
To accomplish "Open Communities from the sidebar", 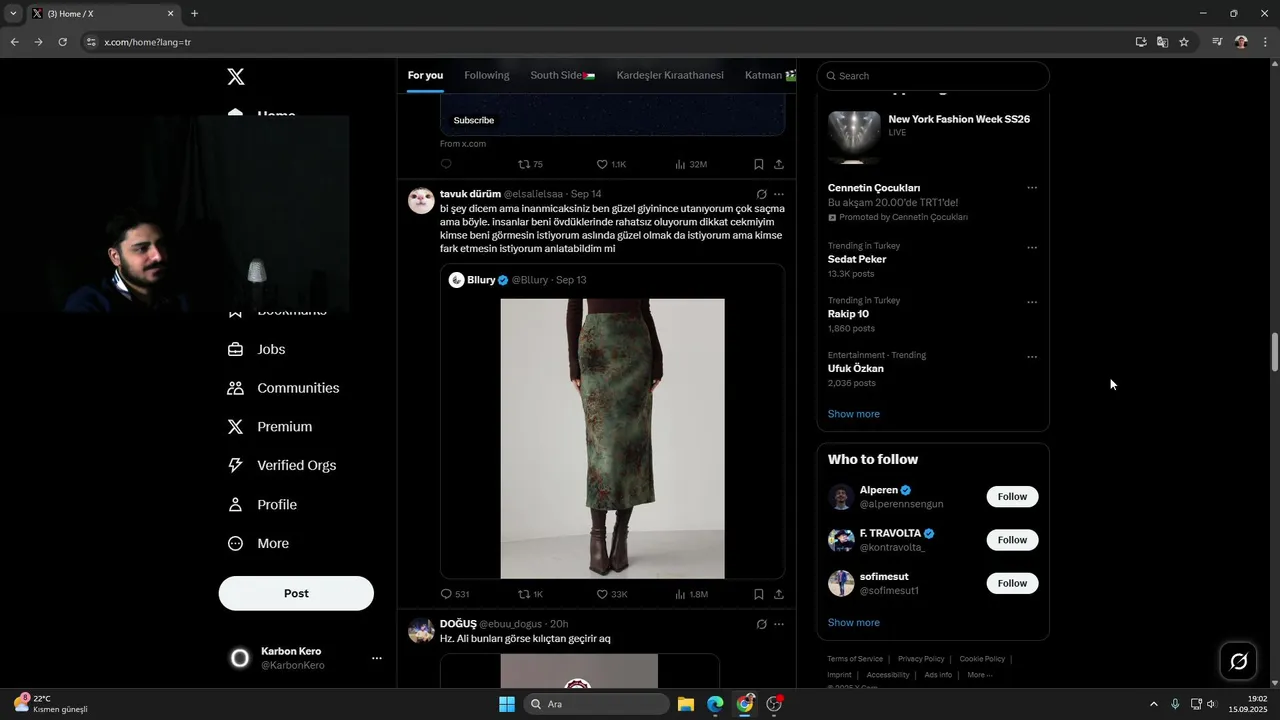I will 284,388.
